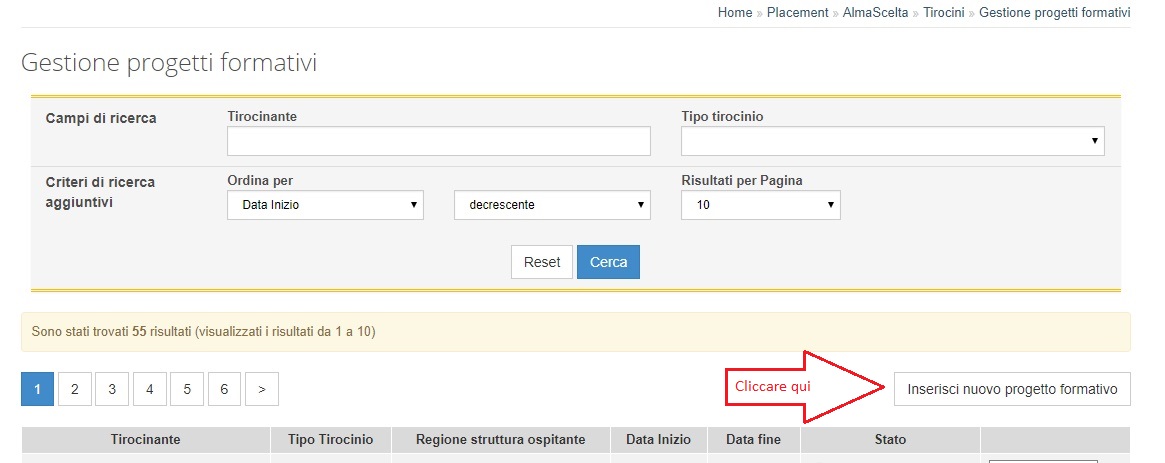Go to results page 4
This screenshot has width=1165, height=463.
click(x=149, y=389)
